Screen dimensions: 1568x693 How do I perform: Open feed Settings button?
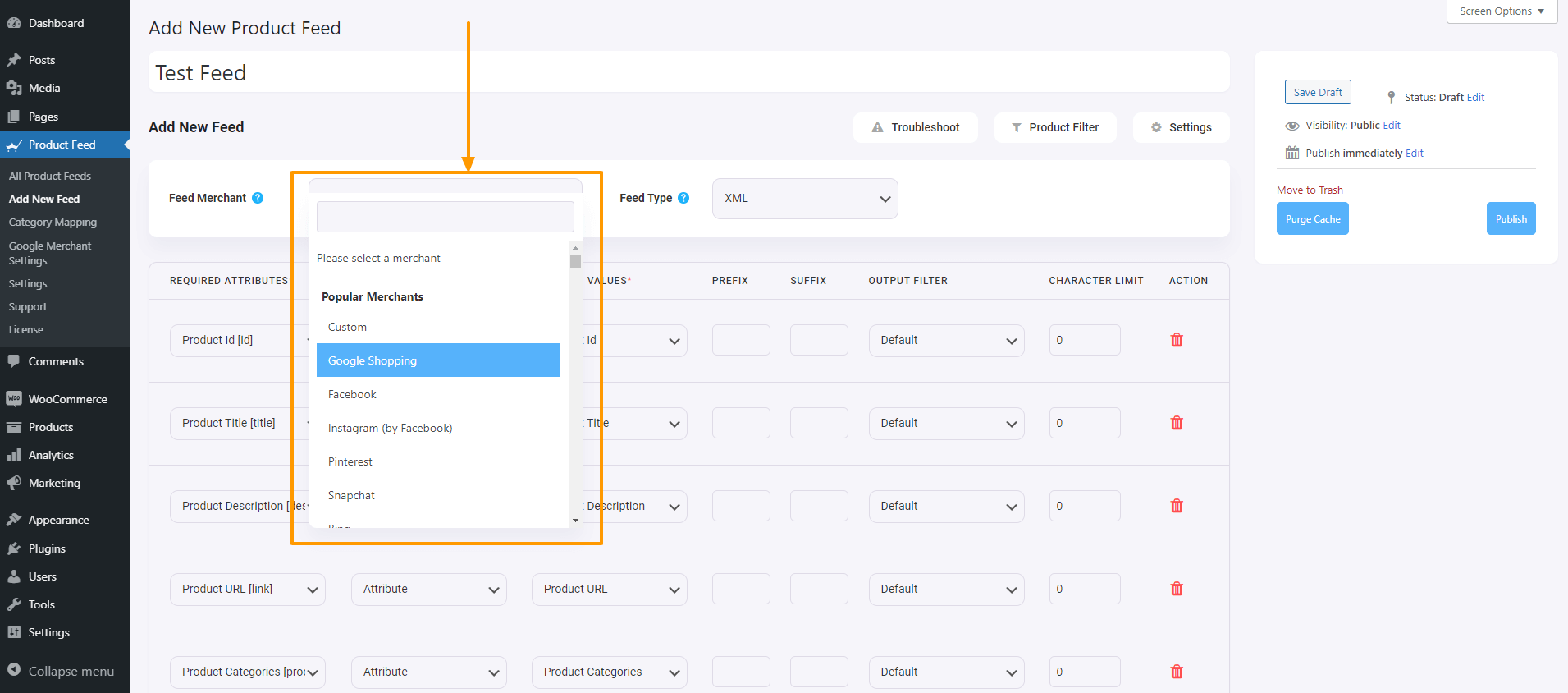1182,127
